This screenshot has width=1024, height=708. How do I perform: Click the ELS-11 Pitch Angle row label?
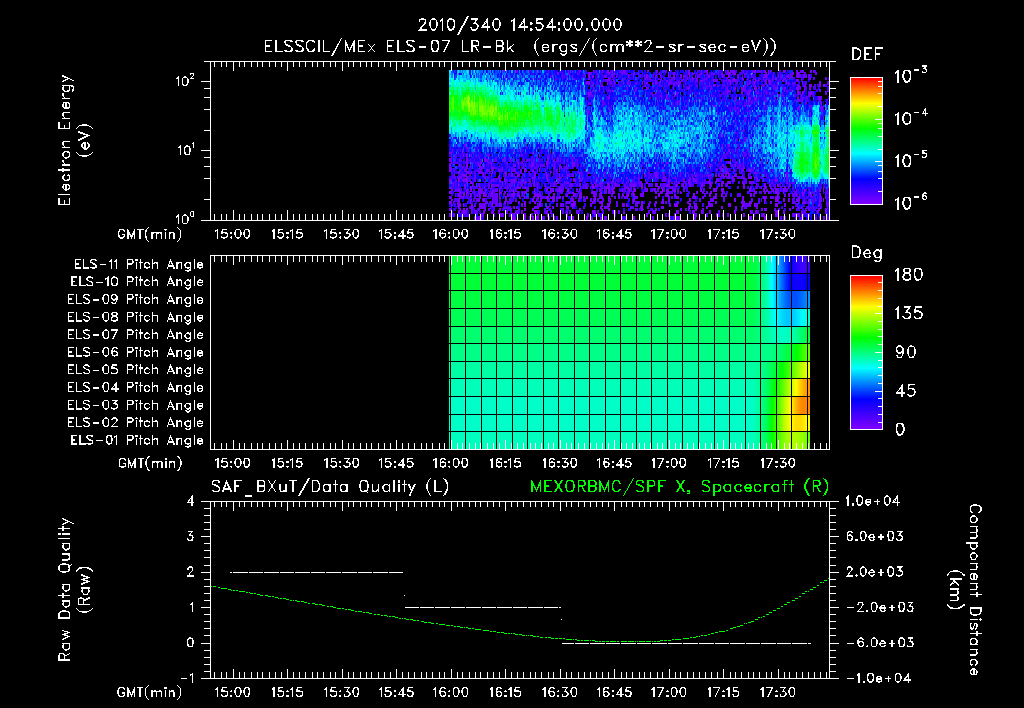point(138,265)
